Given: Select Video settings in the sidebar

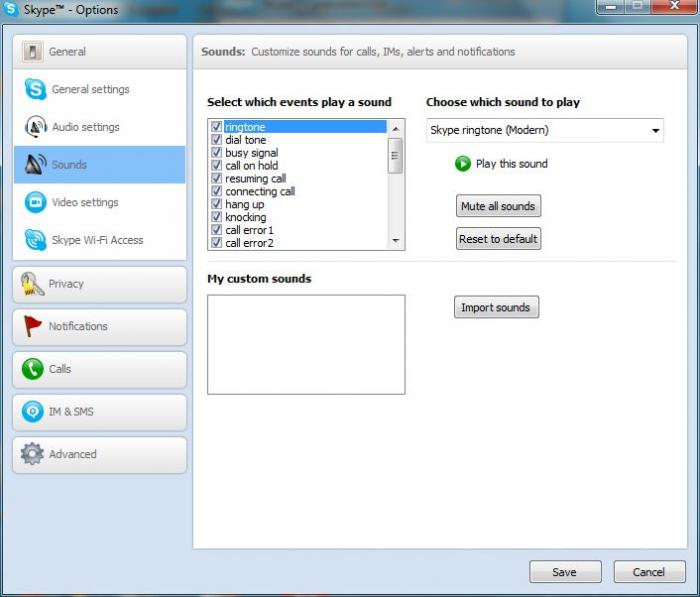Looking at the screenshot, I should 100,202.
